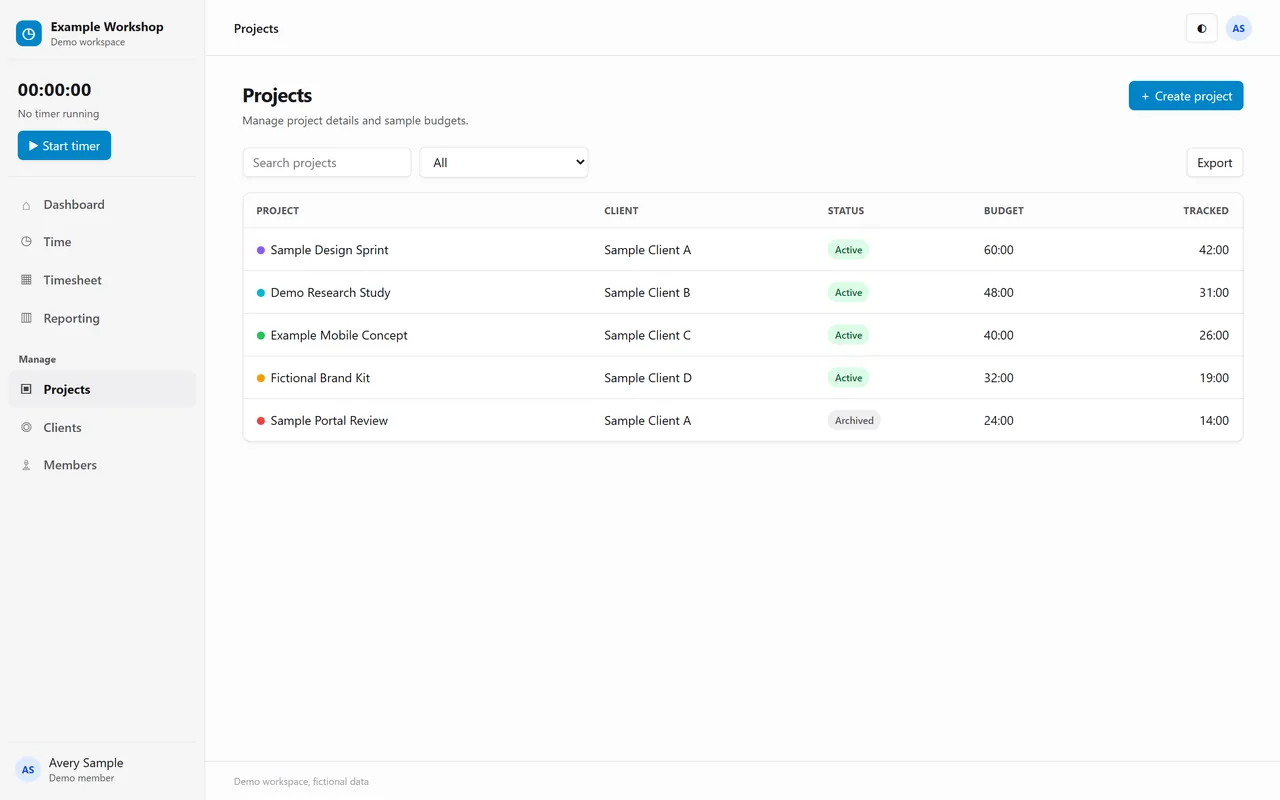Viewport: 1280px width, 800px height.
Task: Toggle dark mode with the half-circle icon
Action: coord(1202,28)
